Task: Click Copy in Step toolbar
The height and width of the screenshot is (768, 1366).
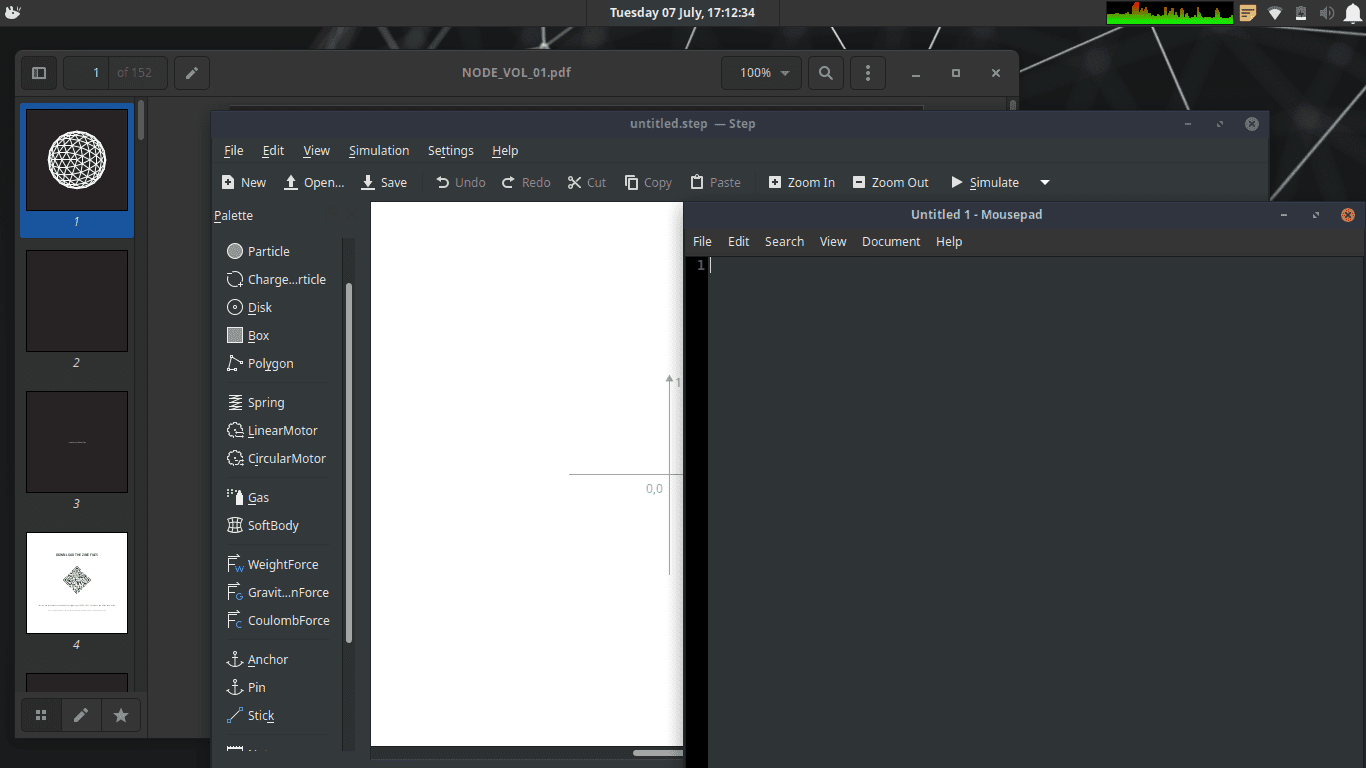Action: tap(648, 182)
